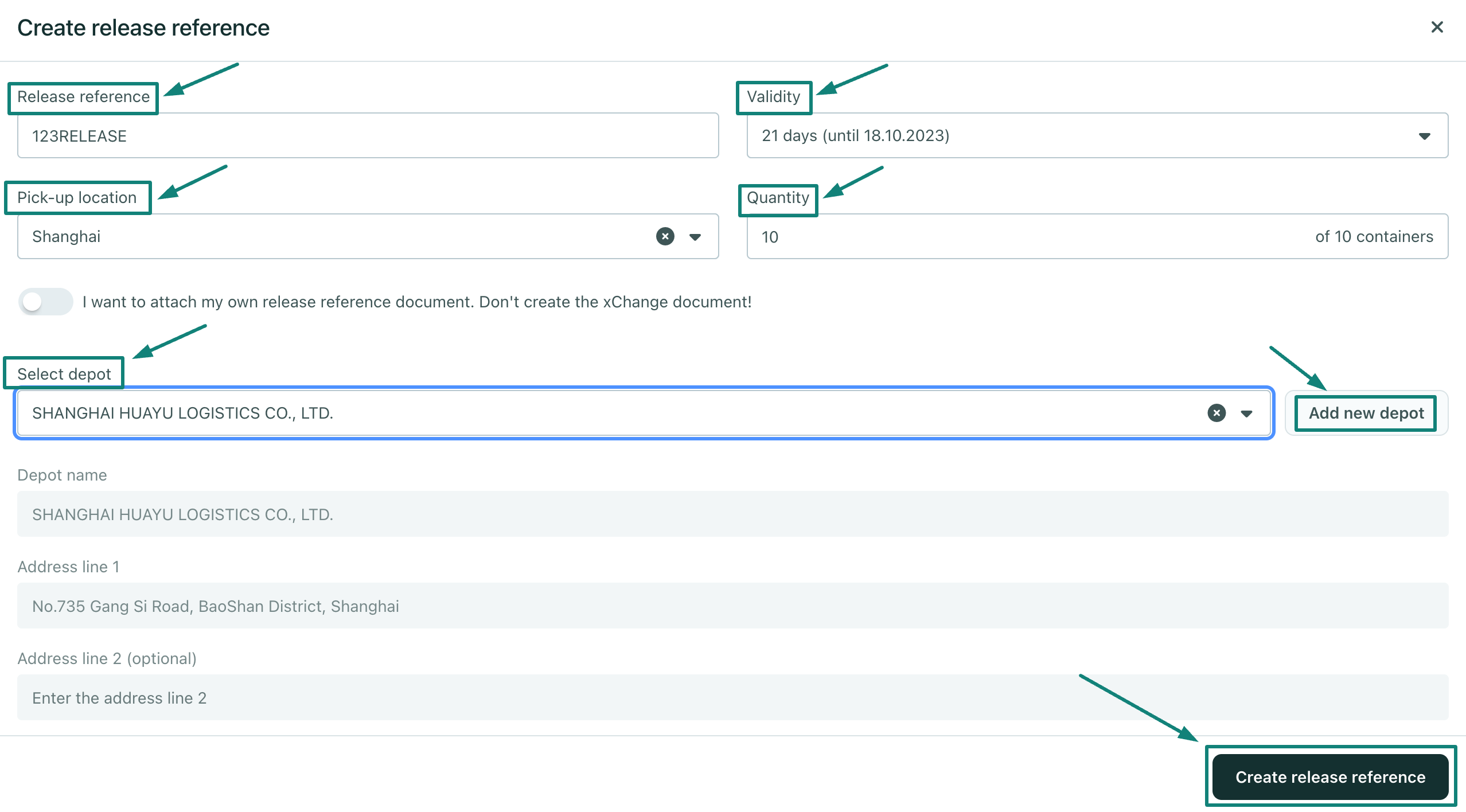This screenshot has width=1466, height=812.
Task: Expand the Validity dropdown arrow
Action: (1424, 136)
